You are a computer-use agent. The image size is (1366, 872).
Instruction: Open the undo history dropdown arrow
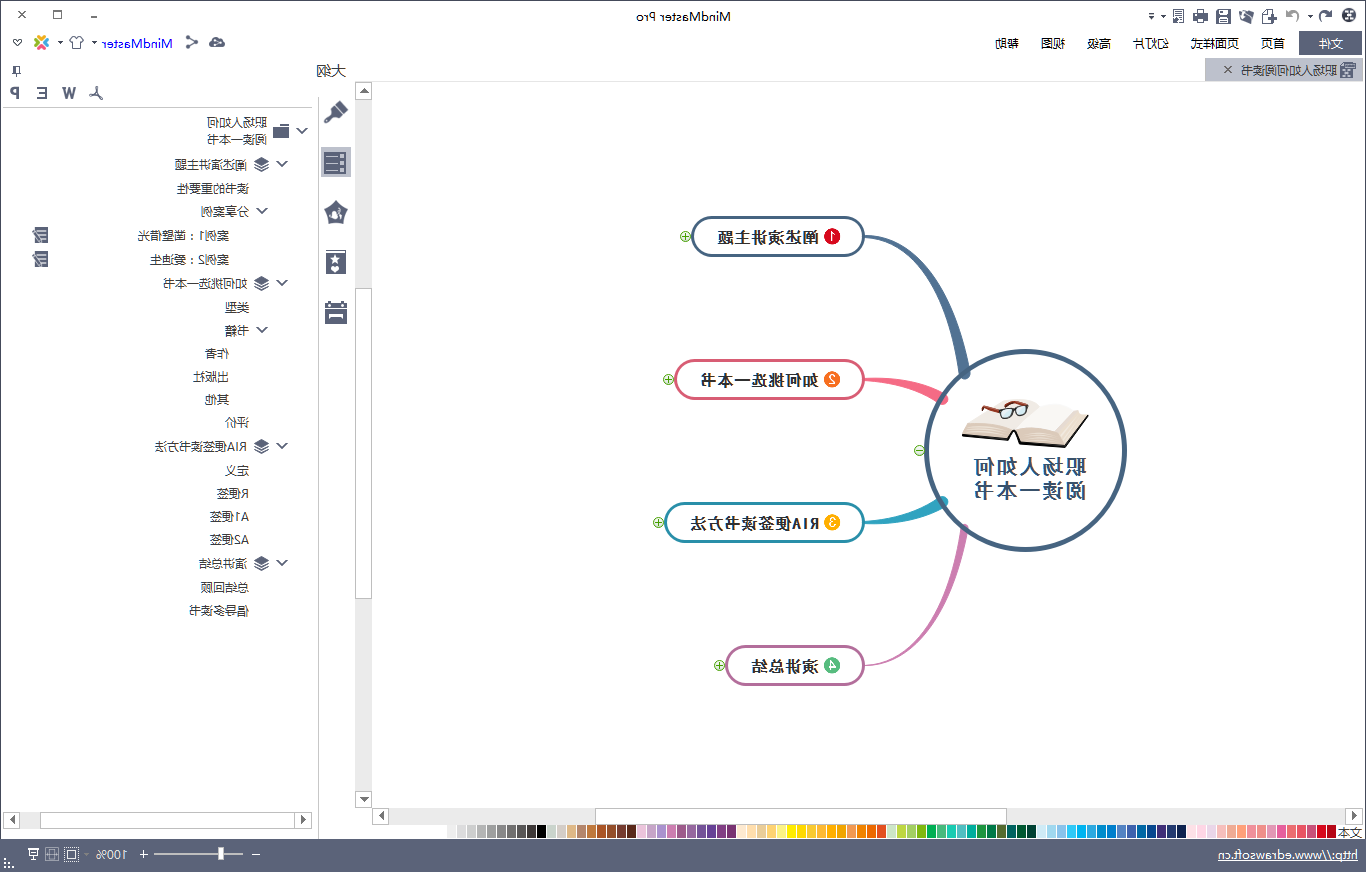1310,16
